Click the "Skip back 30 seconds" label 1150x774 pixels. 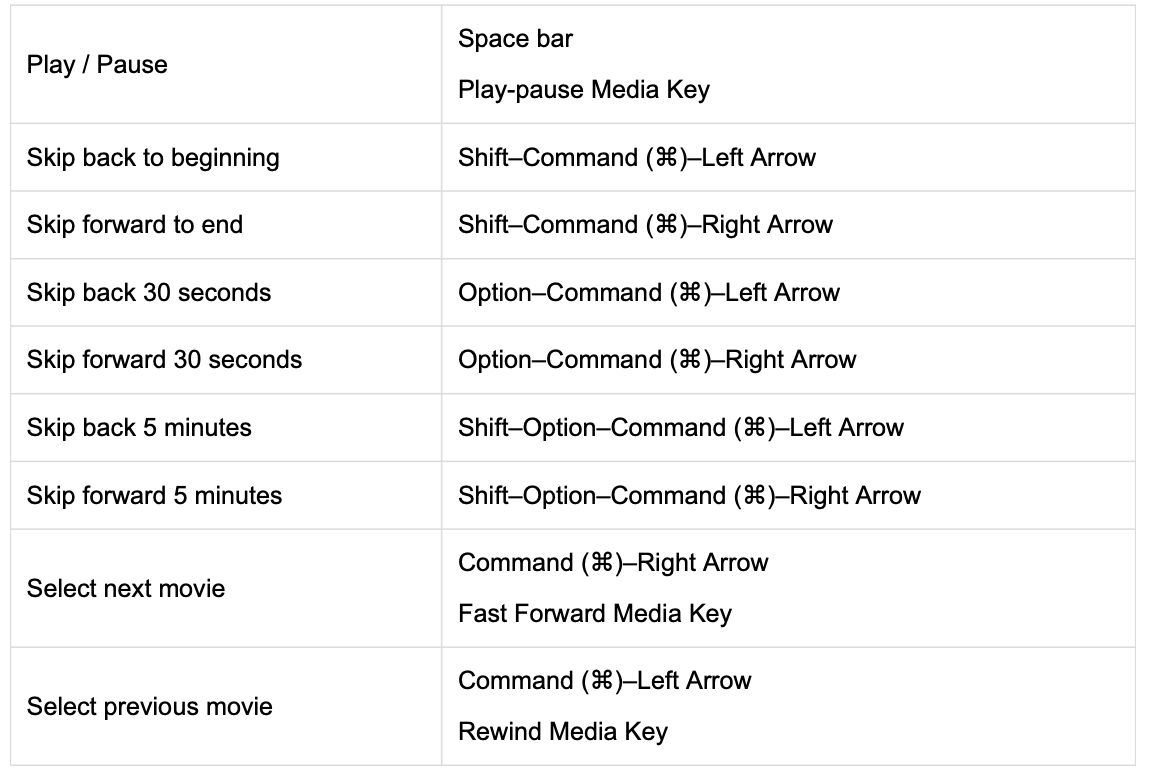tap(149, 293)
